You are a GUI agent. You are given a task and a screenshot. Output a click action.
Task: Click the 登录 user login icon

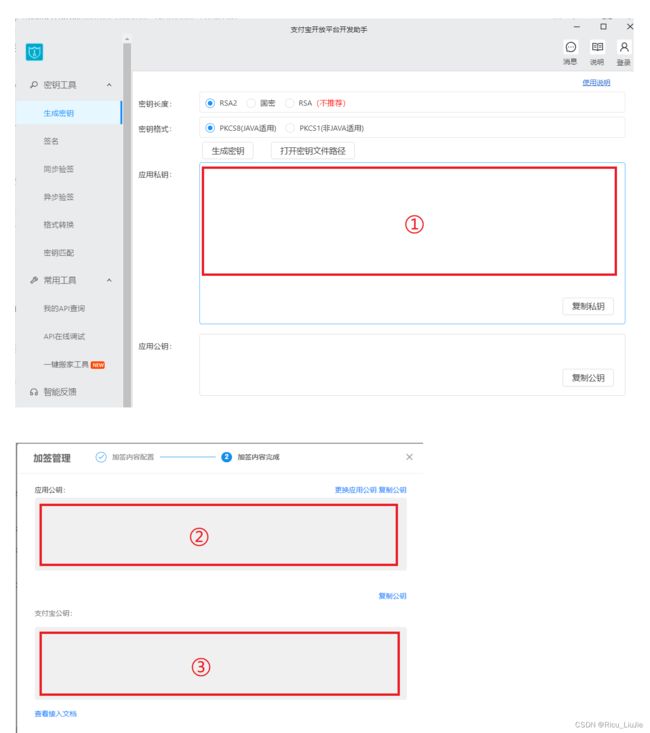click(624, 47)
